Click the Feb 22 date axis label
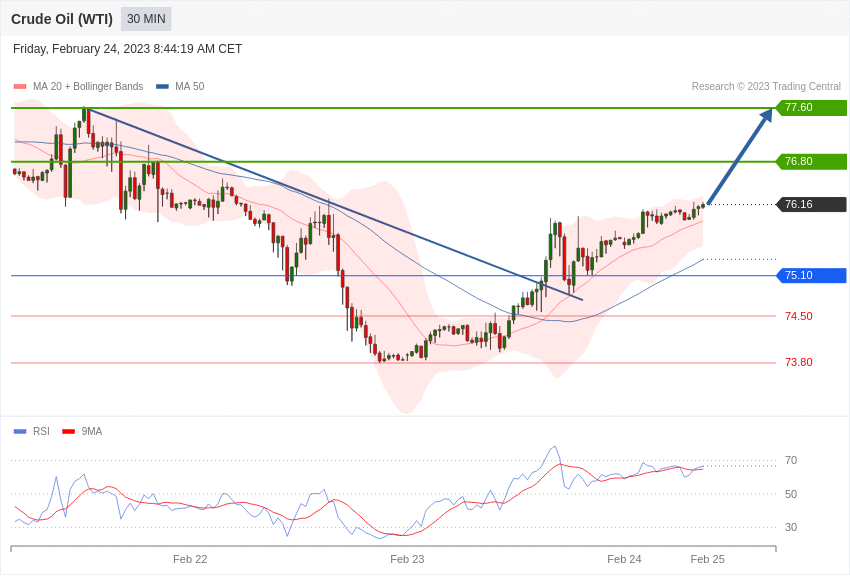This screenshot has width=850, height=576. pos(190,559)
